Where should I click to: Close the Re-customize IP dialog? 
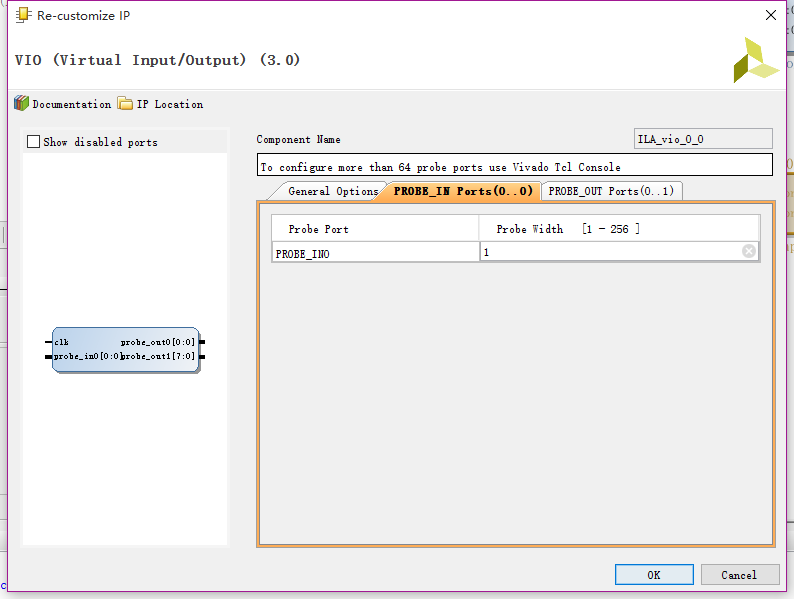(771, 15)
